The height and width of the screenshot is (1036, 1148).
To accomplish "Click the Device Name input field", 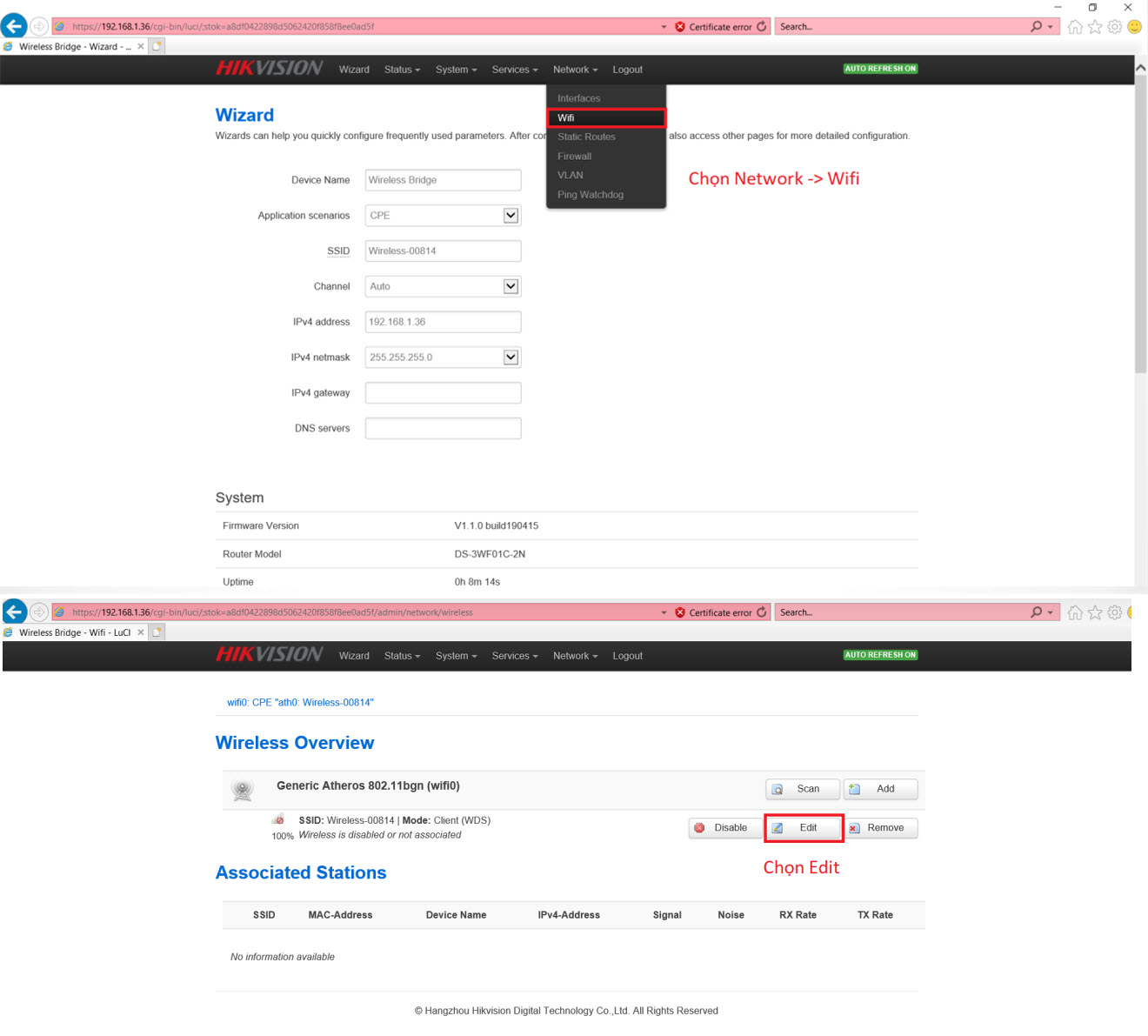I will click(x=443, y=180).
